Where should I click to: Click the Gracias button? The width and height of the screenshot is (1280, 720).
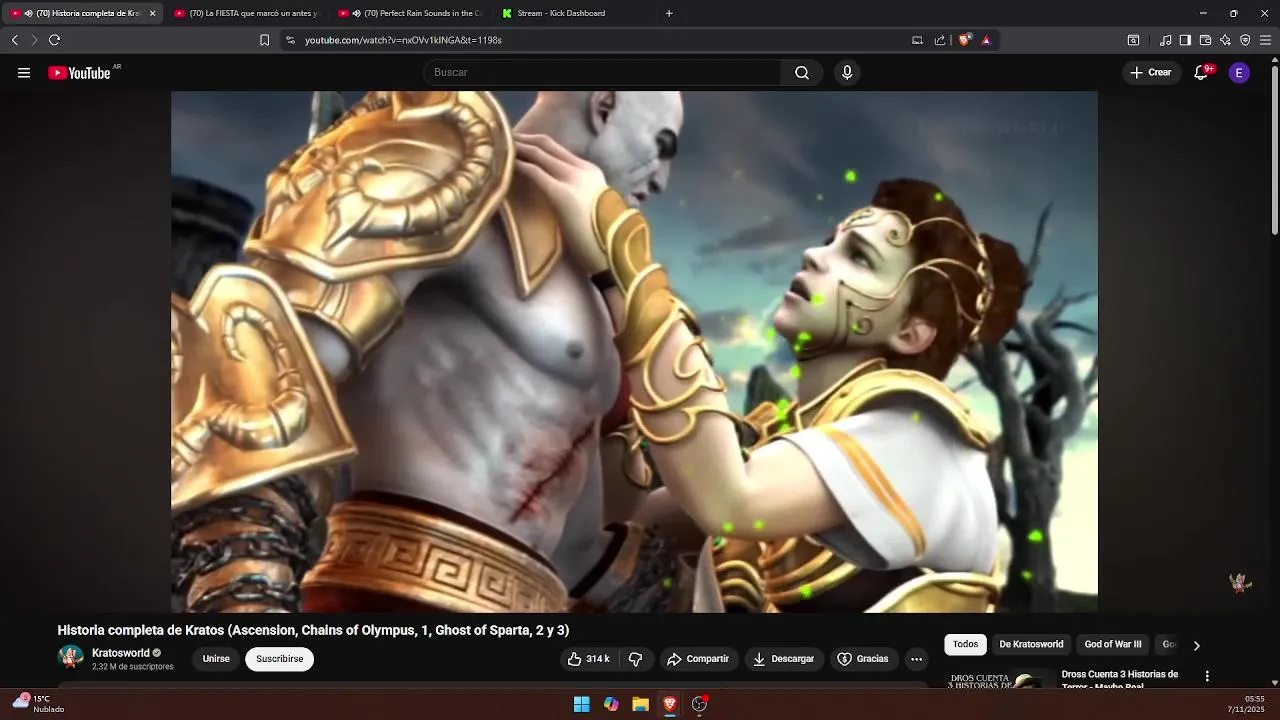(x=862, y=659)
